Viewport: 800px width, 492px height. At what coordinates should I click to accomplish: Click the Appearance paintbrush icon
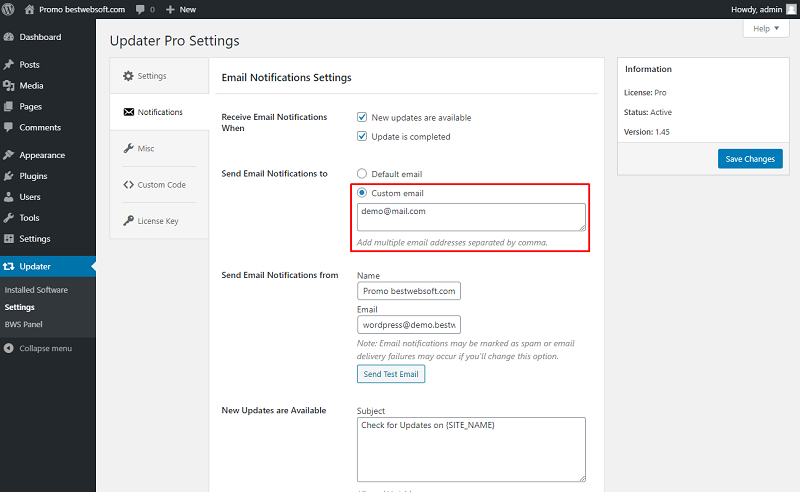(9, 155)
